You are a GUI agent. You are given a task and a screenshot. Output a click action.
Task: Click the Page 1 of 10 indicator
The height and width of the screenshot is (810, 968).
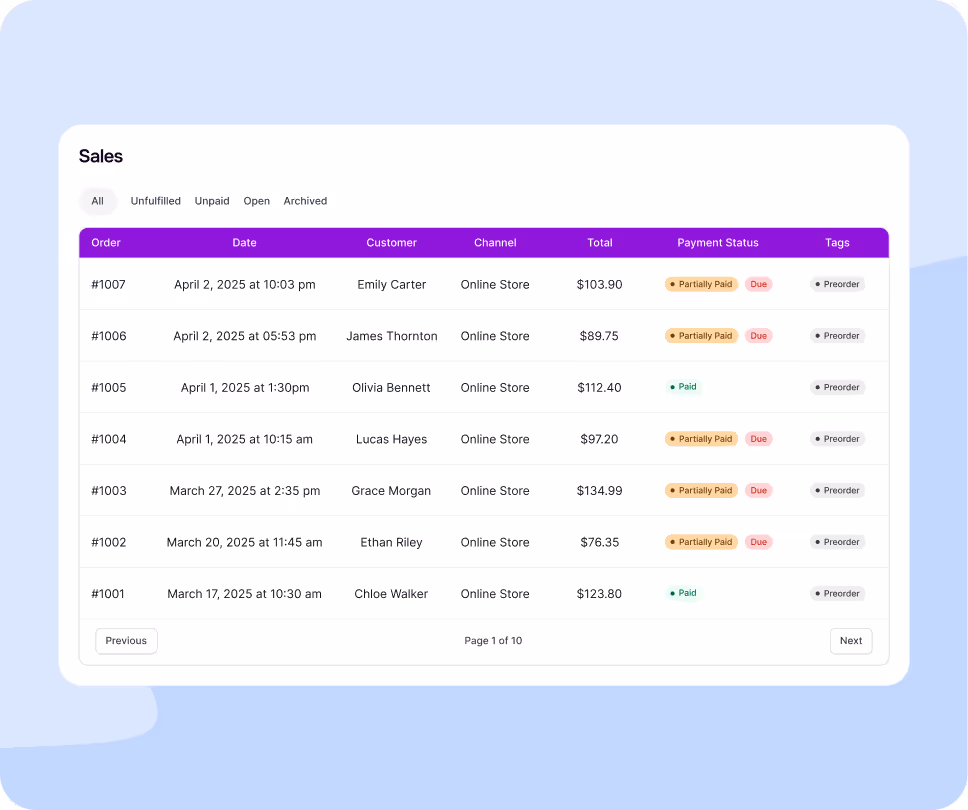pos(493,641)
